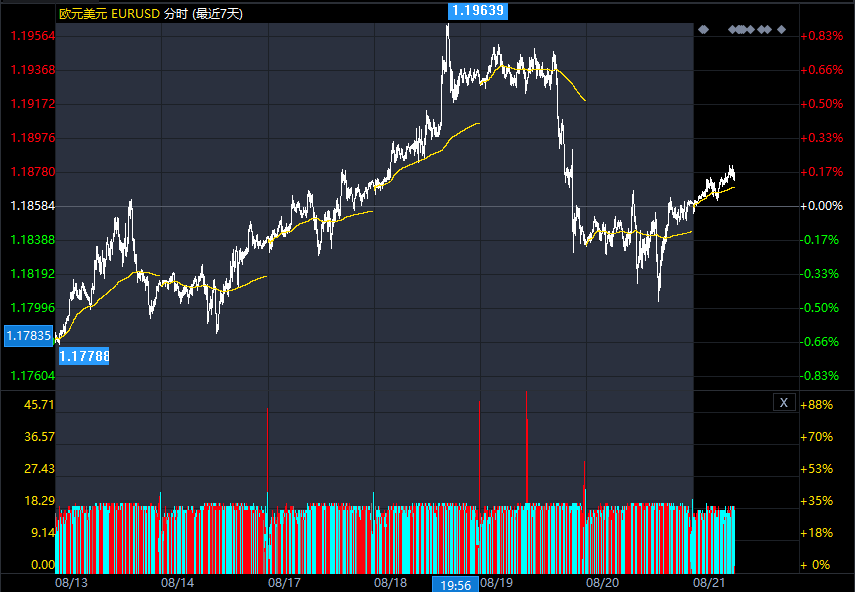Click the highlighted price marker 1.17835
This screenshot has height=592, width=855.
29,336
